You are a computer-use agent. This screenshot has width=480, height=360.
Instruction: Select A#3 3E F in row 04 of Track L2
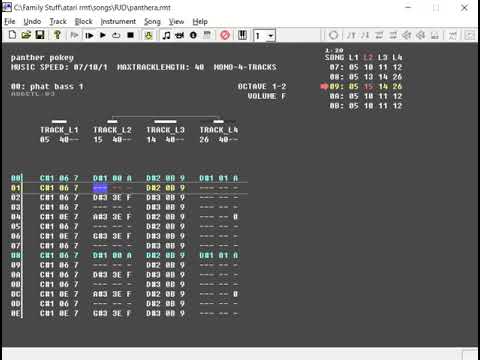tap(112, 217)
